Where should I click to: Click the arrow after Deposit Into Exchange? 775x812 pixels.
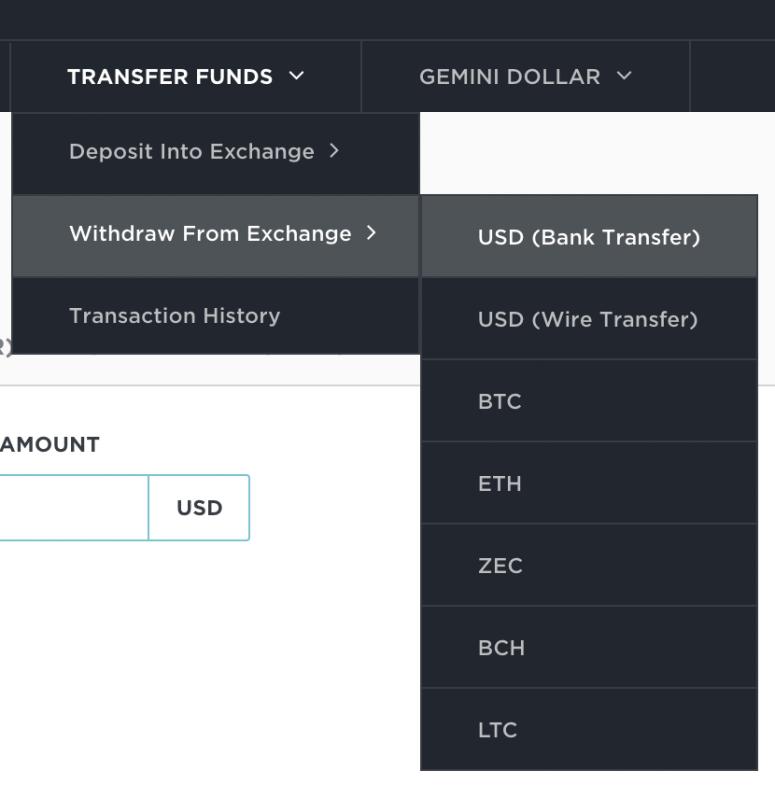coord(334,151)
